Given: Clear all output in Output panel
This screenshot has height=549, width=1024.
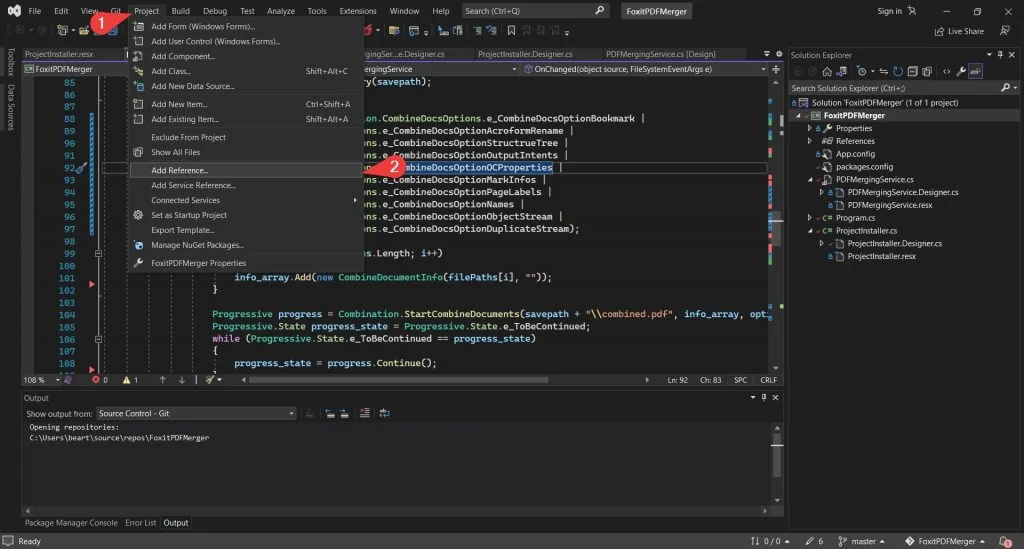Looking at the screenshot, I should pos(364,413).
